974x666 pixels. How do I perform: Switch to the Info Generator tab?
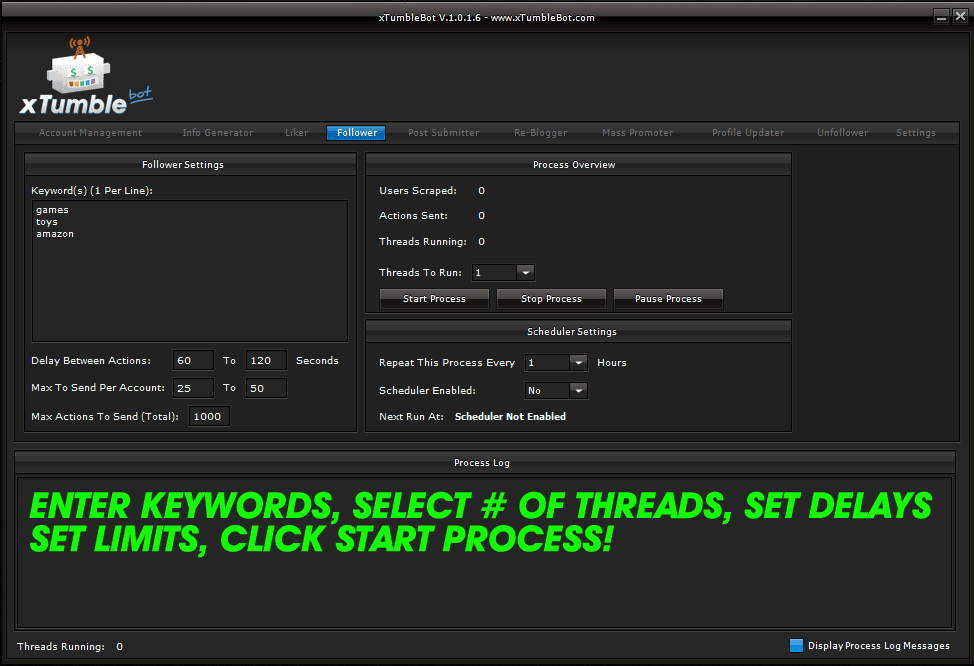pos(217,132)
